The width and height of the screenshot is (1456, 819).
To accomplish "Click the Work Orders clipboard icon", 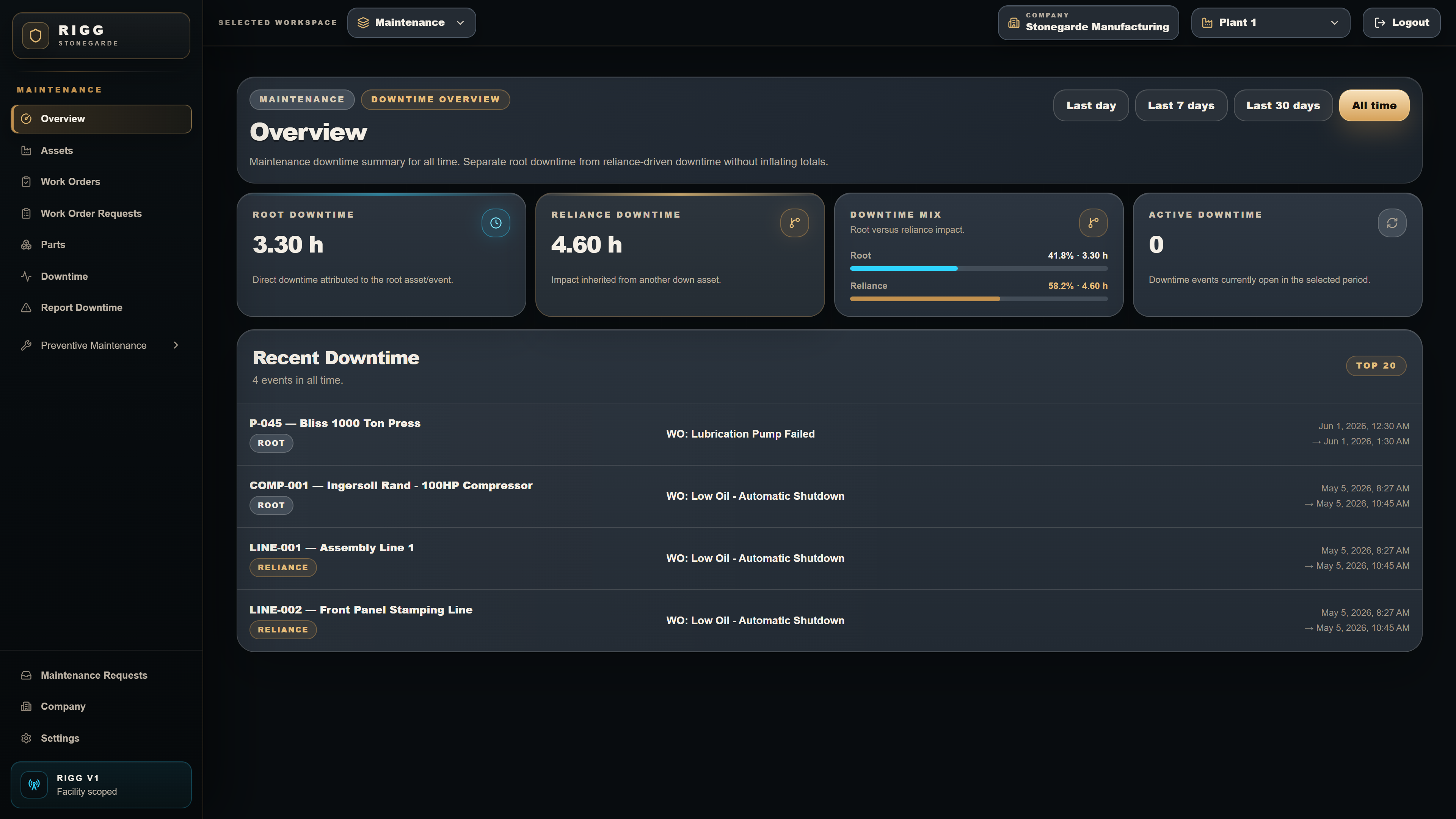I will (x=26, y=182).
